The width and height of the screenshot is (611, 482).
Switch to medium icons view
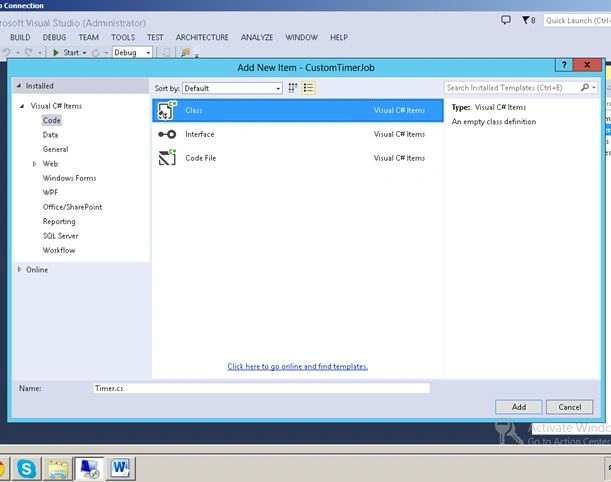[x=293, y=88]
